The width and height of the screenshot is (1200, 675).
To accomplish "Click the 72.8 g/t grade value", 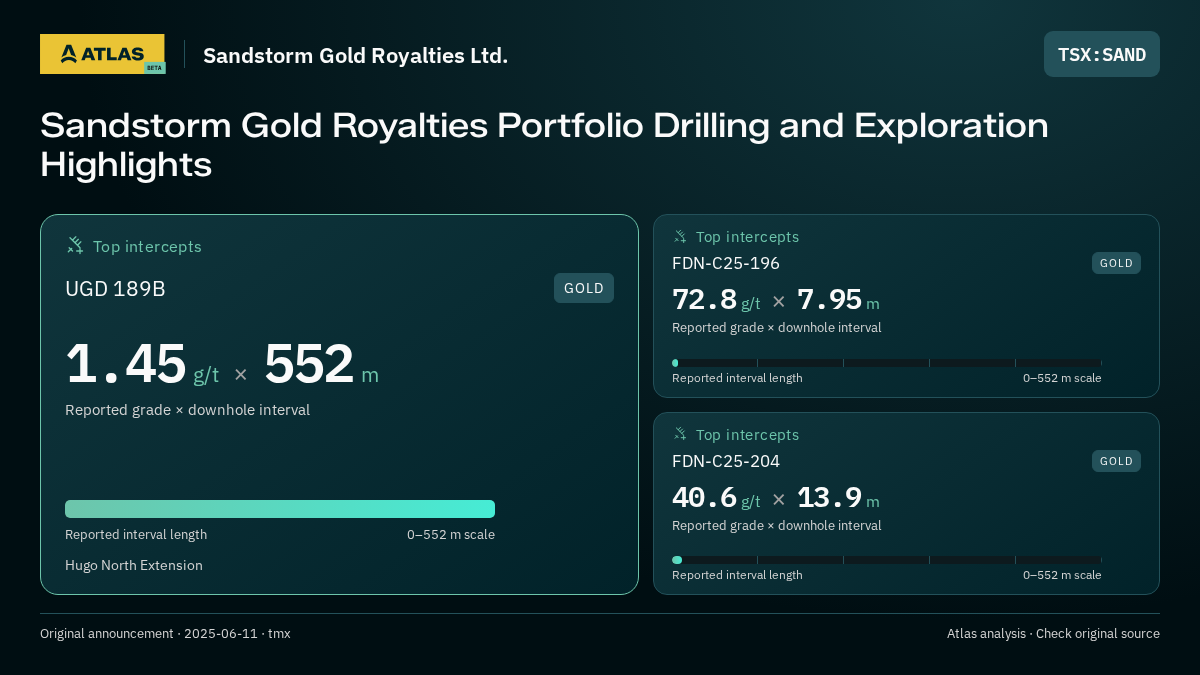I will pyautogui.click(x=716, y=300).
